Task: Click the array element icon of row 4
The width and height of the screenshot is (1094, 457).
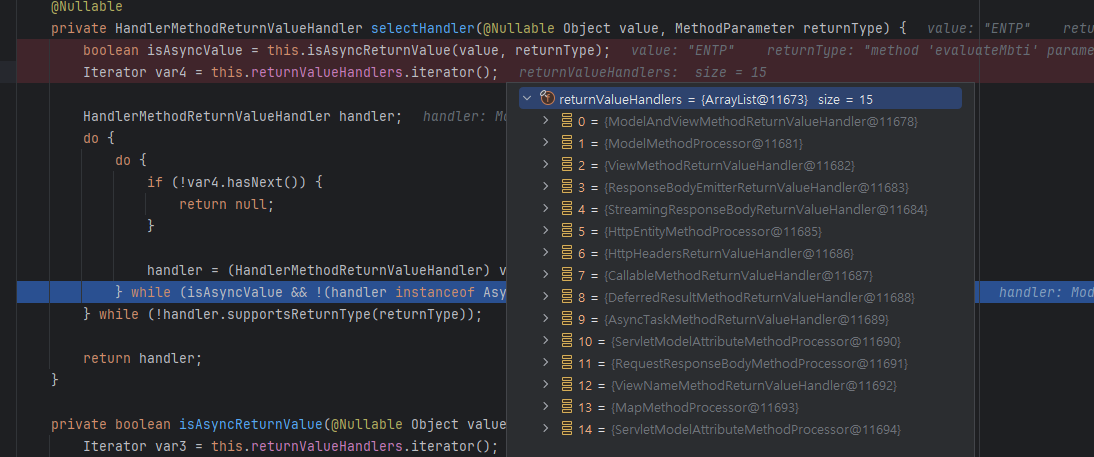Action: pyautogui.click(x=567, y=209)
